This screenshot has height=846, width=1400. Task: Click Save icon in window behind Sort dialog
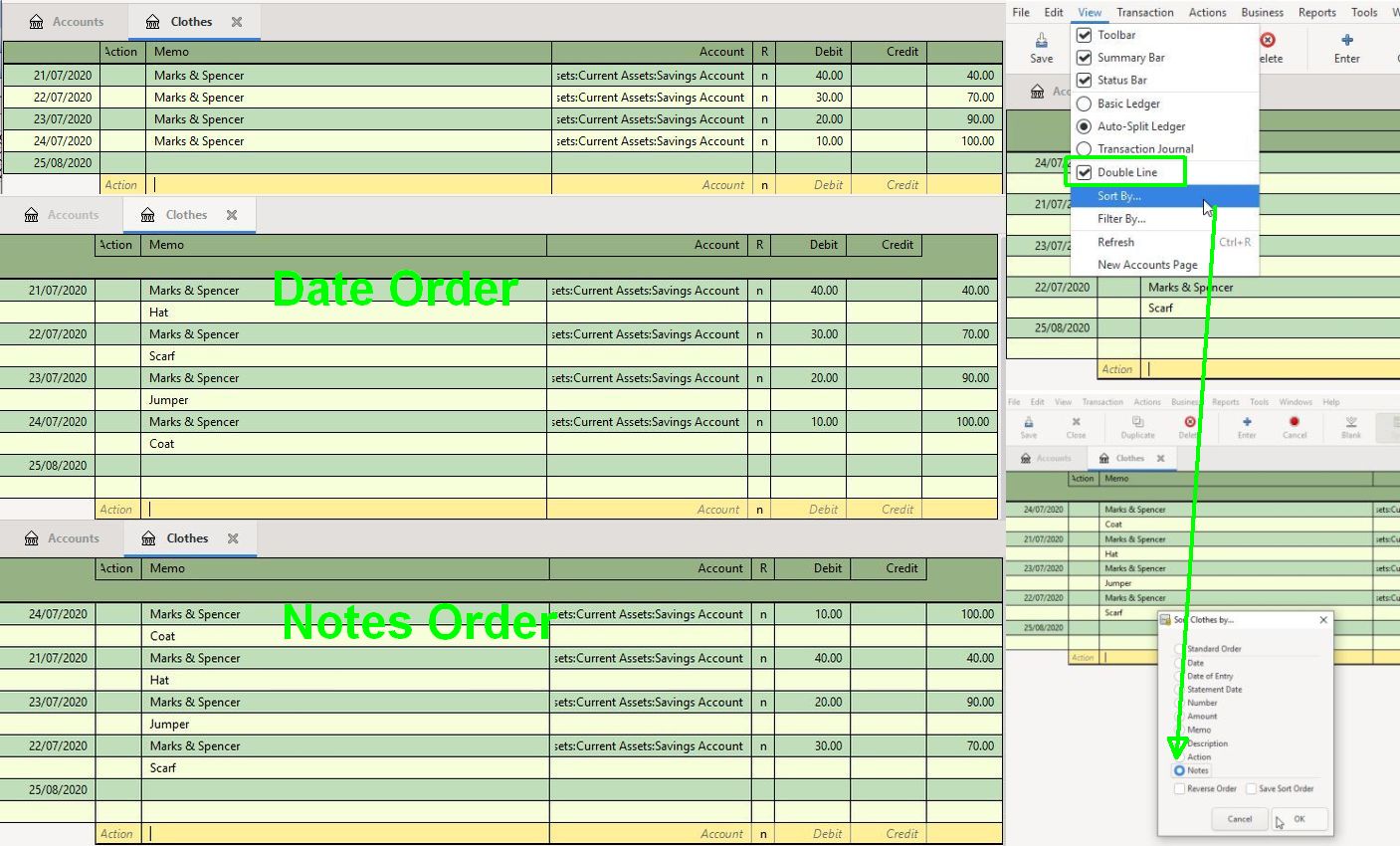click(x=1028, y=422)
